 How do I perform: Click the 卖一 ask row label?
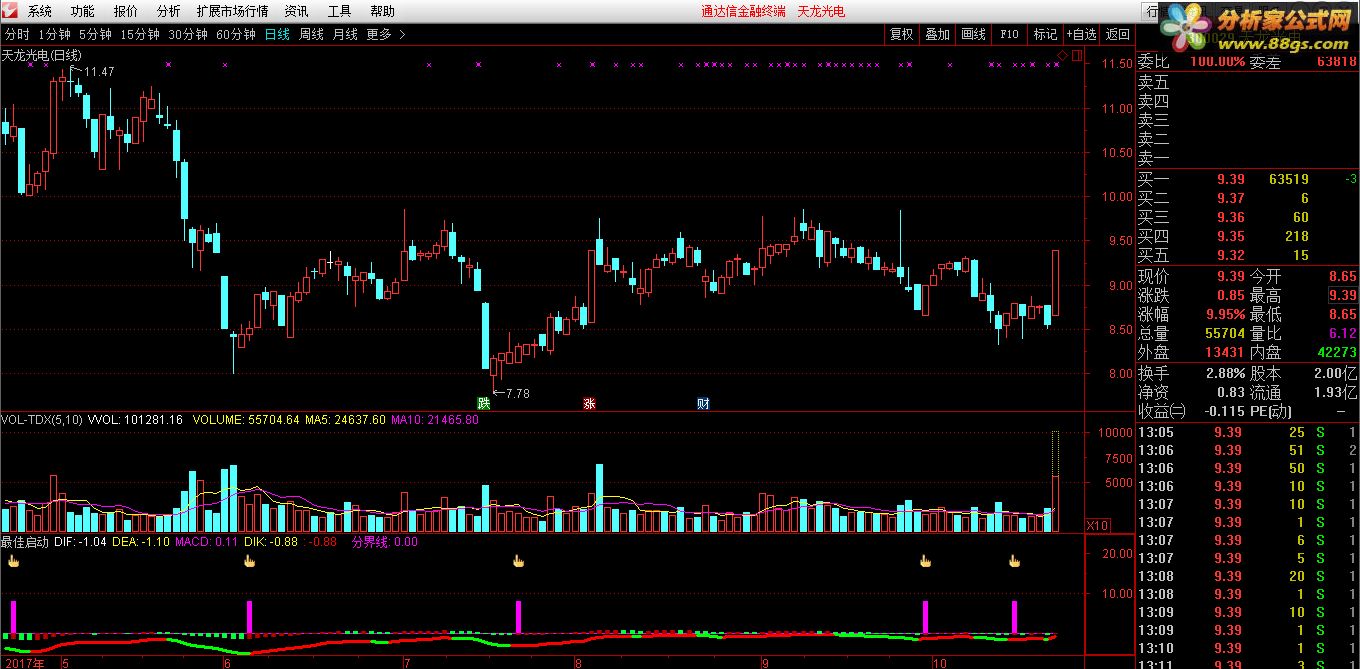1153,158
